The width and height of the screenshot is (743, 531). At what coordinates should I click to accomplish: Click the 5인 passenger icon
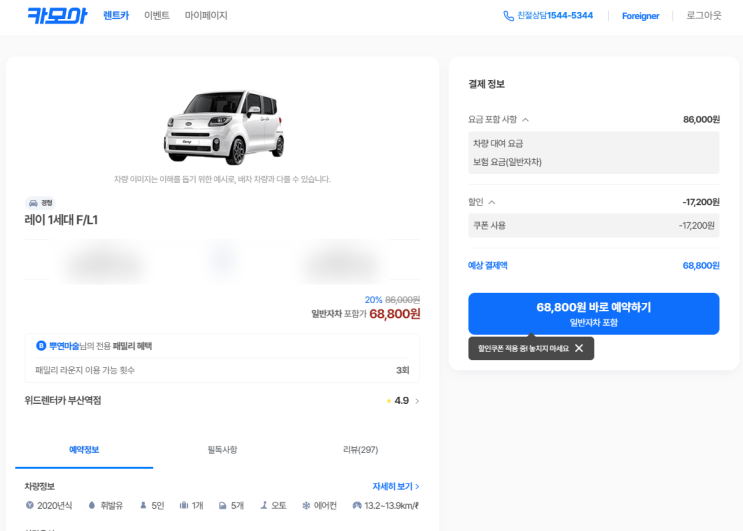click(x=143, y=505)
